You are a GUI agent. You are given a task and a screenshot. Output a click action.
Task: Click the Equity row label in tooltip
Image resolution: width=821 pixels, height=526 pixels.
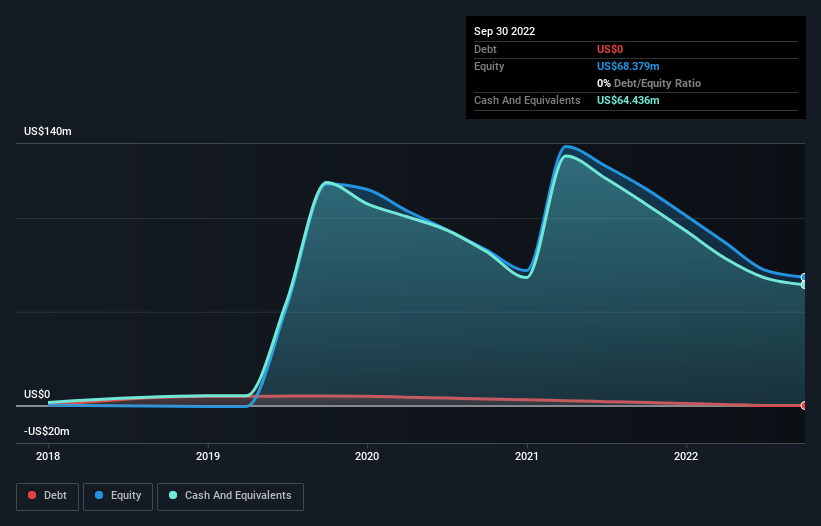pyautogui.click(x=489, y=66)
